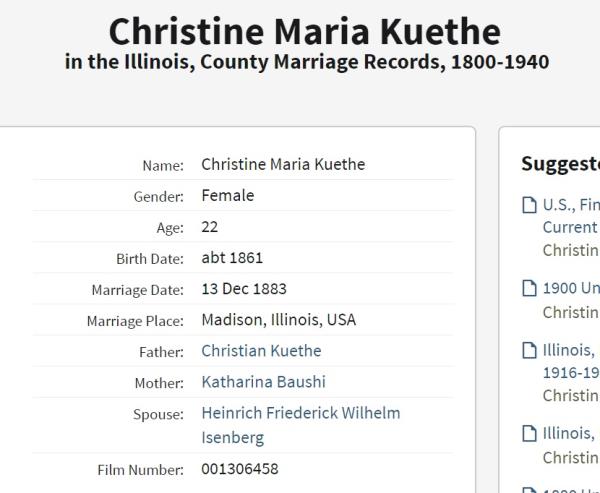600x493 pixels.
Task: Open the 1900 Un suggested record
Action: pos(570,289)
